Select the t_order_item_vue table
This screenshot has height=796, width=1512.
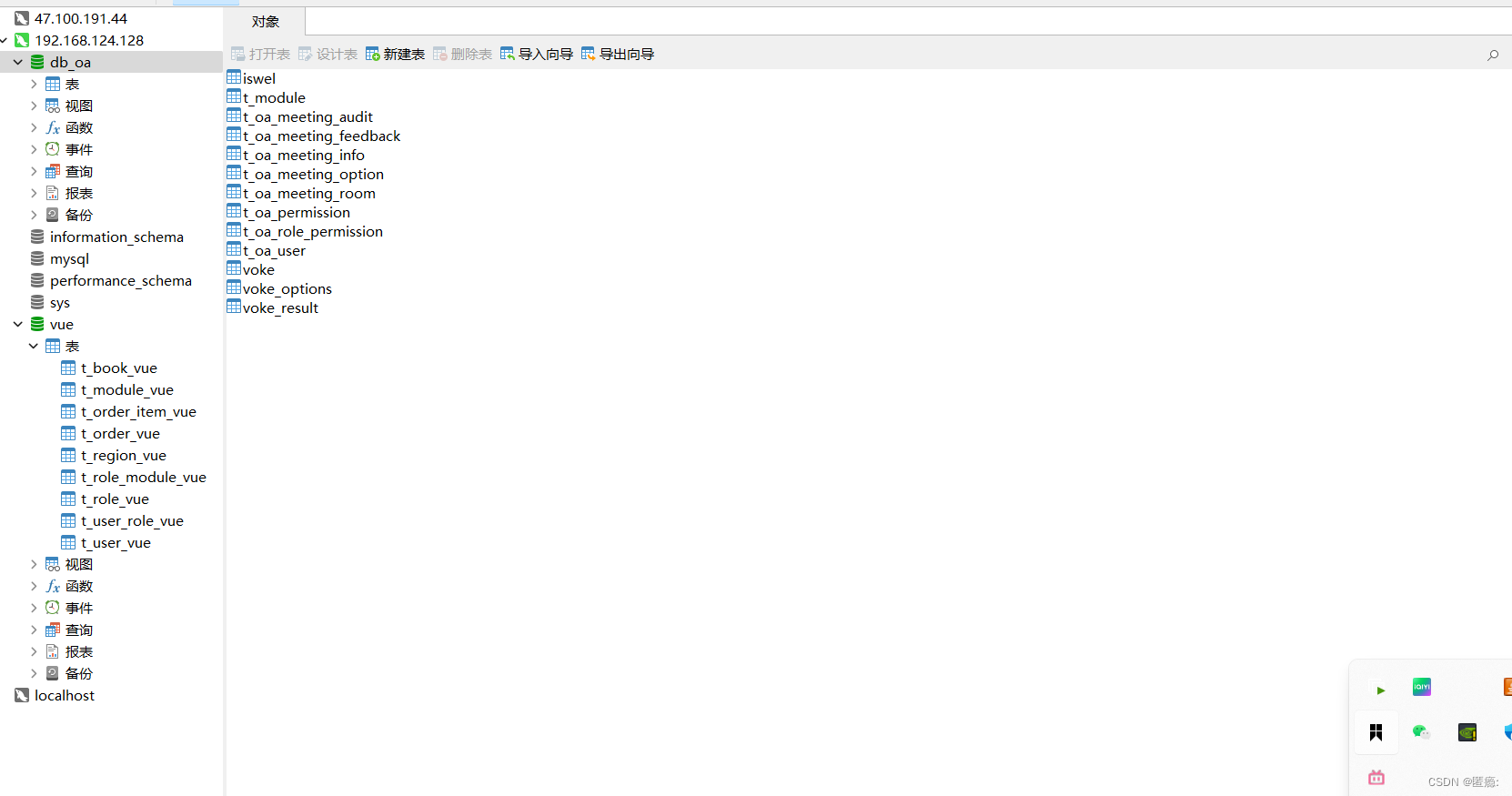(138, 411)
